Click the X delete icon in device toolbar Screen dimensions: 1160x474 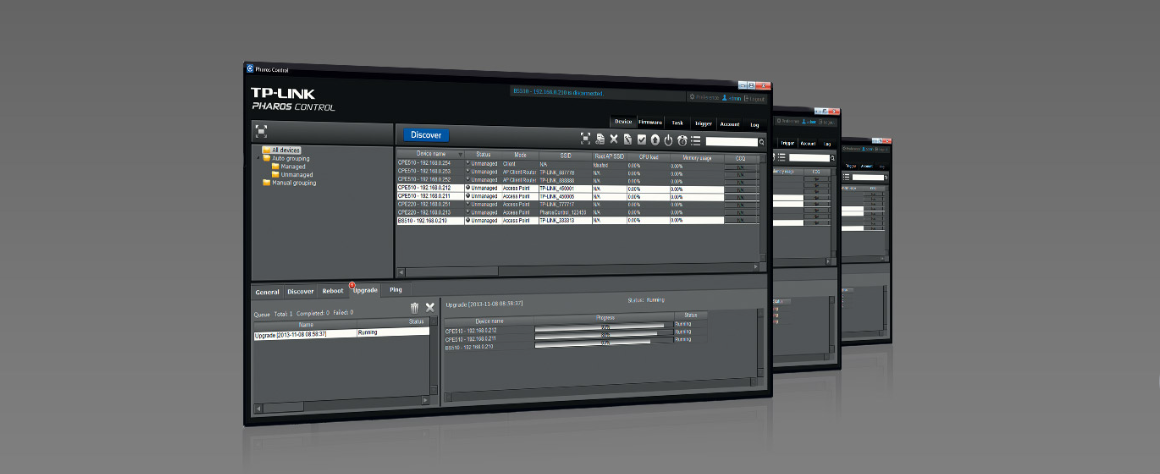click(614, 139)
